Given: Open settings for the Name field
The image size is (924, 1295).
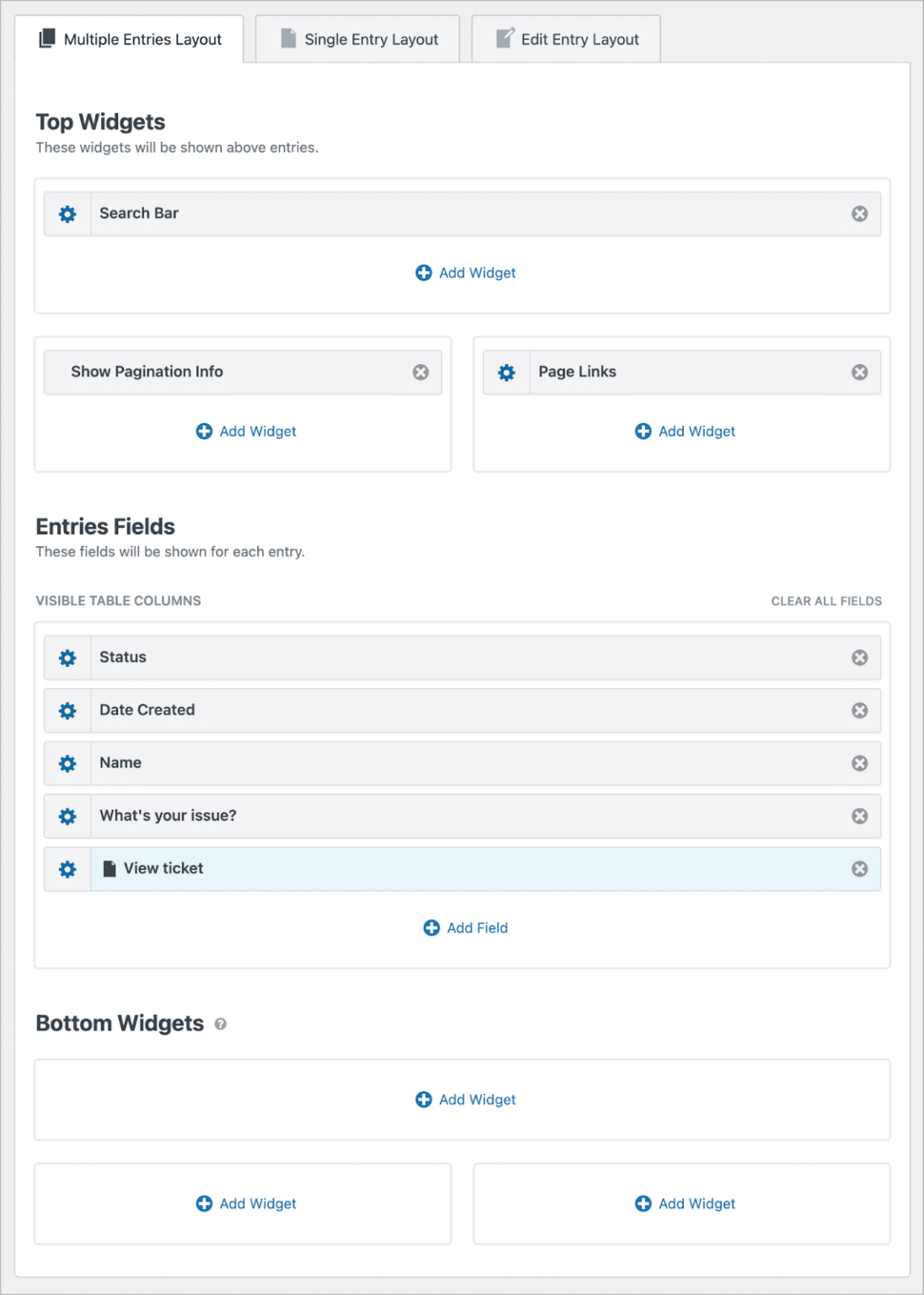Looking at the screenshot, I should point(67,763).
